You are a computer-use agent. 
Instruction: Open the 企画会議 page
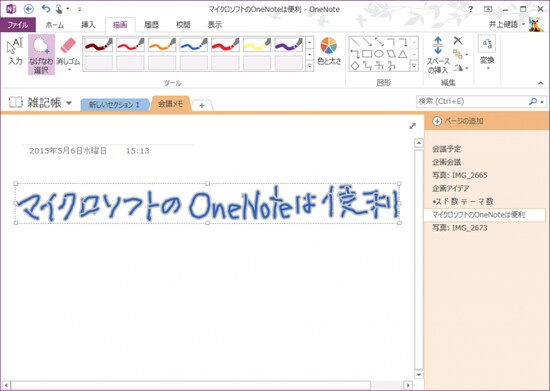(446, 162)
